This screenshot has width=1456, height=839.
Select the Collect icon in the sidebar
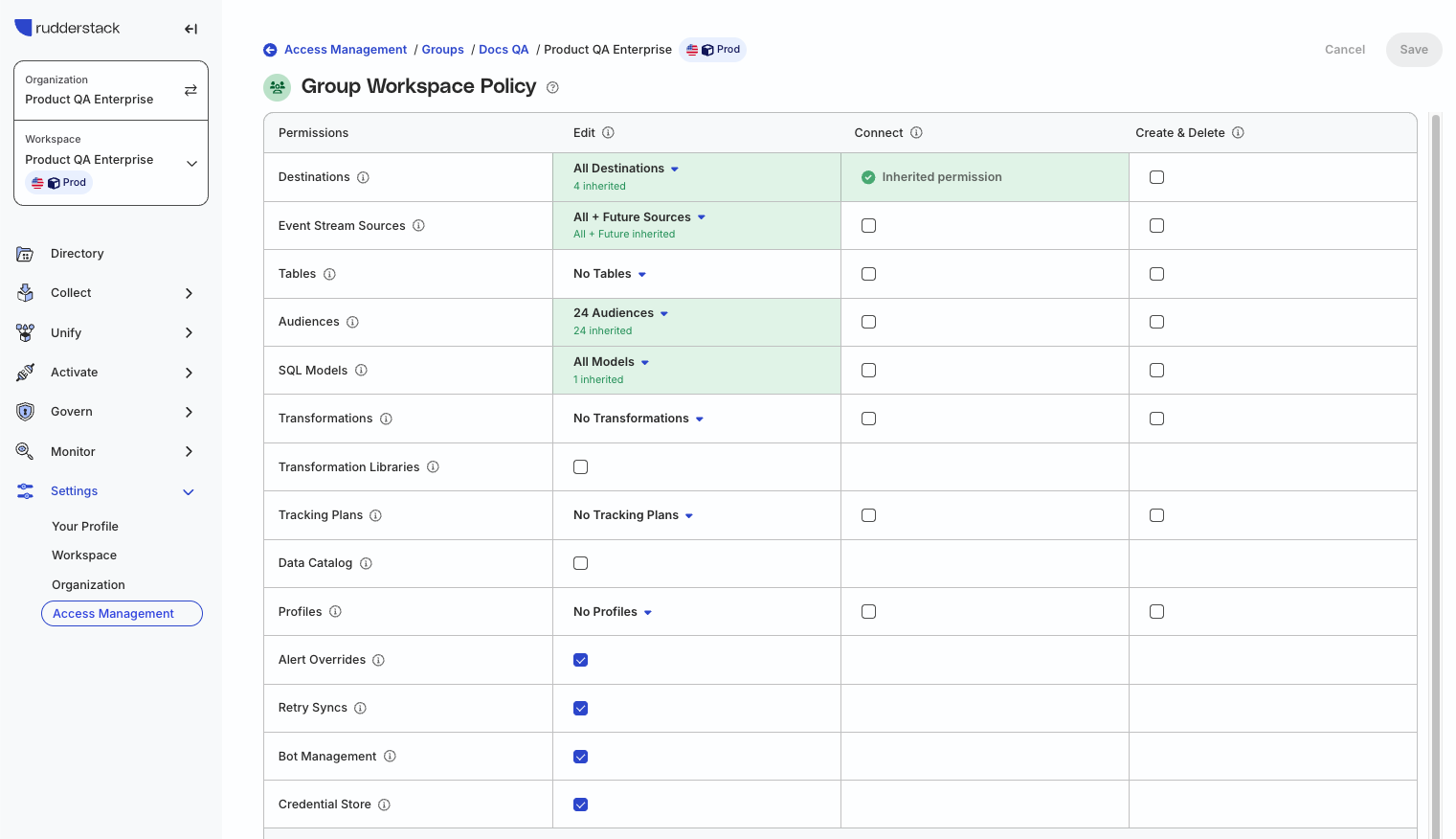(x=25, y=292)
